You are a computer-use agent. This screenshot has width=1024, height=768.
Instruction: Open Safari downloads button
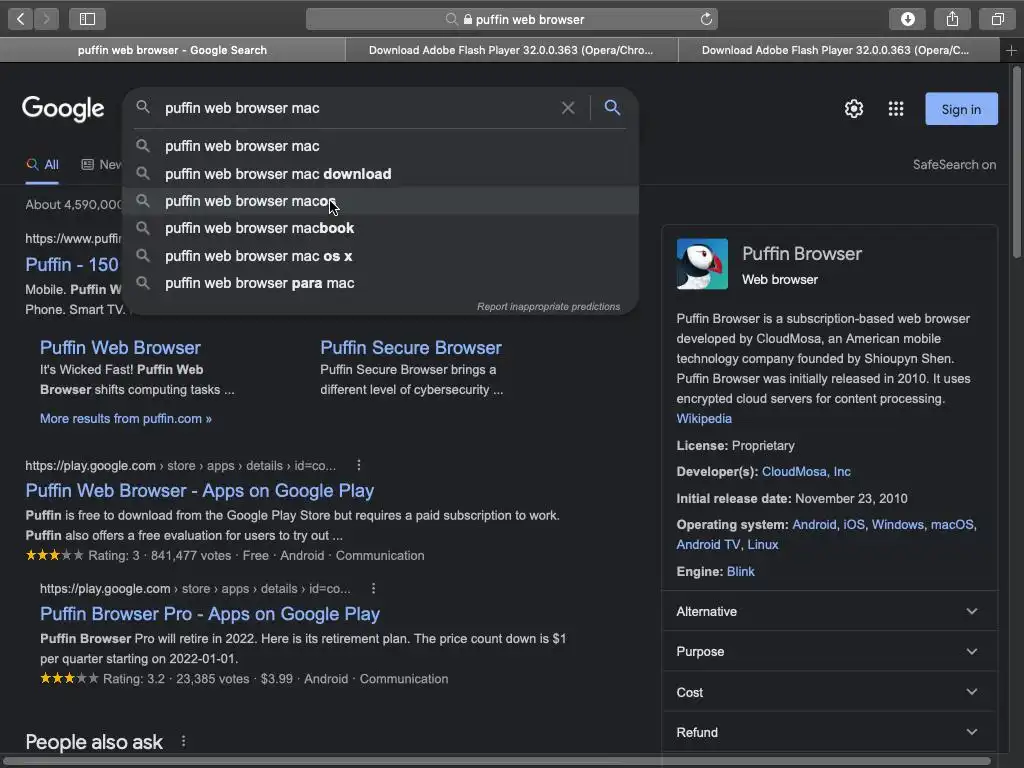click(x=907, y=19)
